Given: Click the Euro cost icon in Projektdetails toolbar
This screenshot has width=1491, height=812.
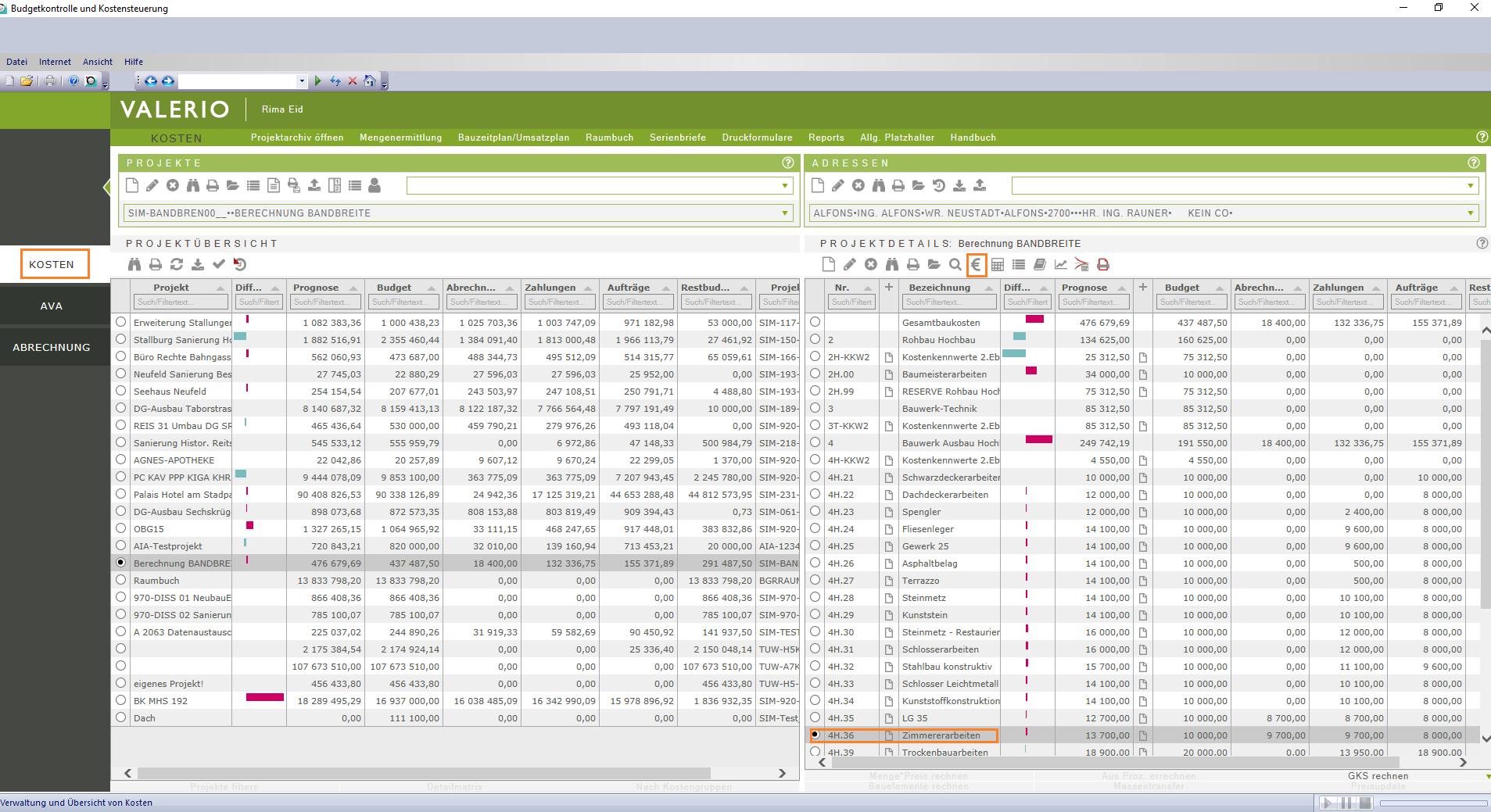Looking at the screenshot, I should (976, 265).
